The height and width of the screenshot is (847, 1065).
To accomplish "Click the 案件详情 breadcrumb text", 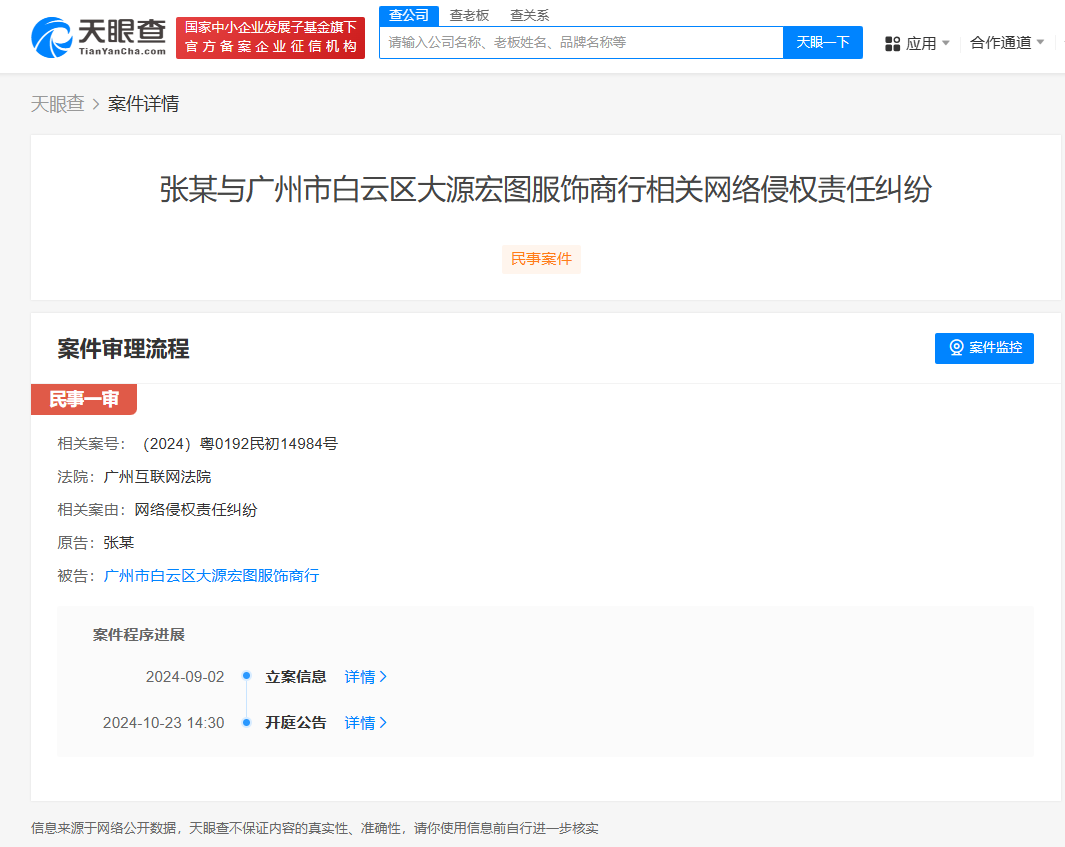I will point(143,104).
